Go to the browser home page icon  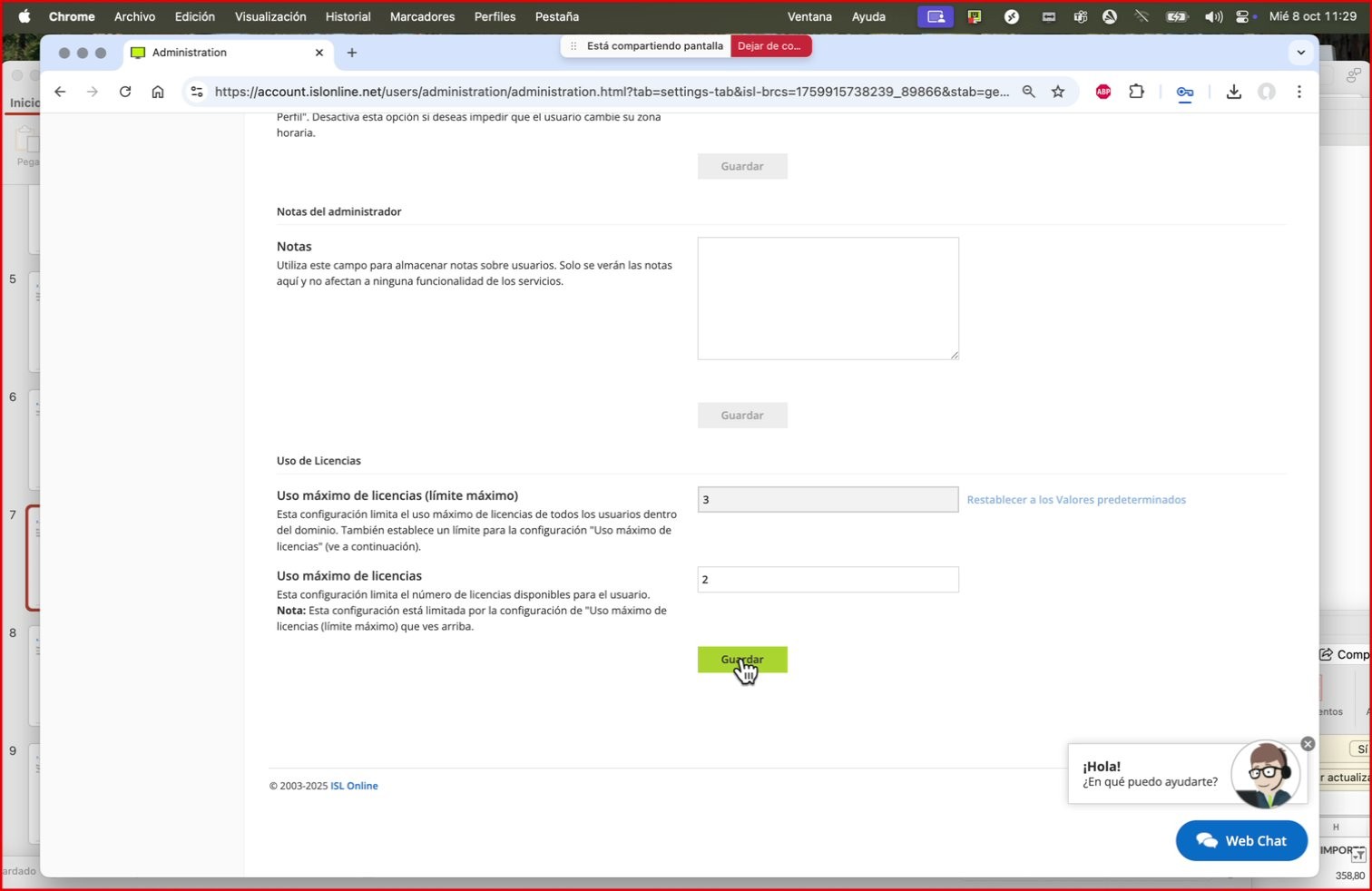click(158, 92)
